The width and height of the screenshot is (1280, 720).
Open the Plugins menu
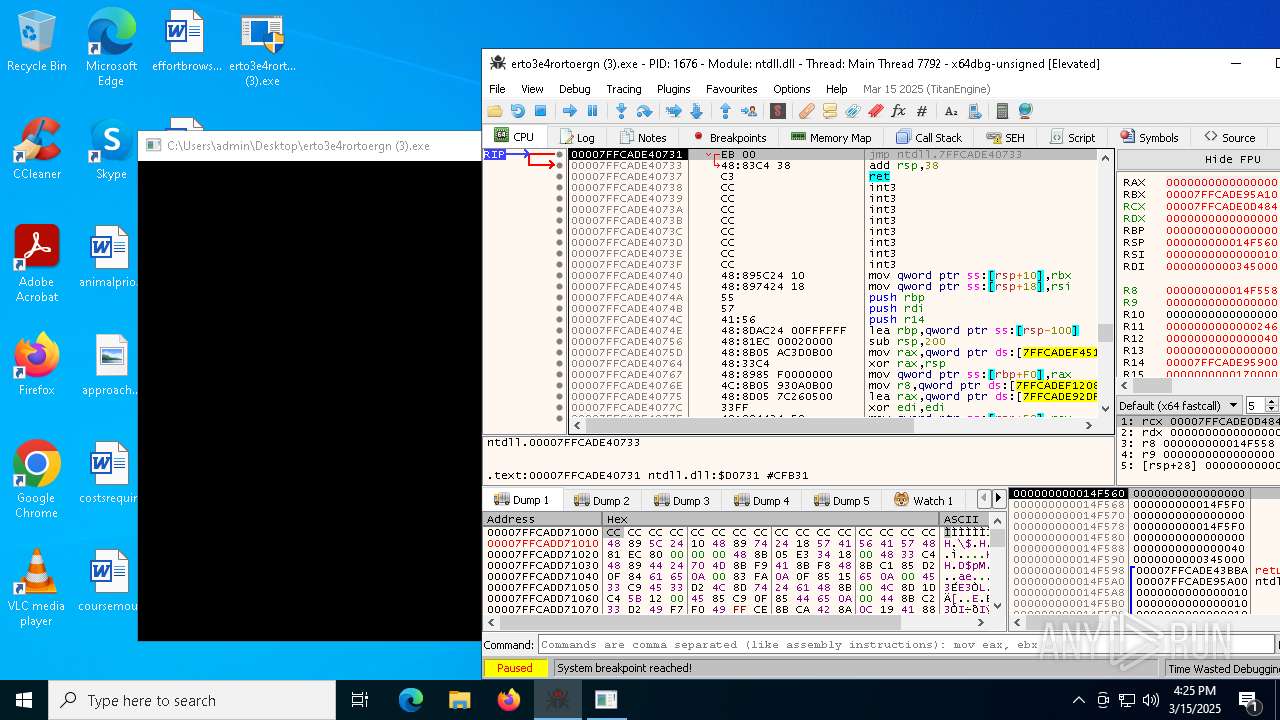(674, 89)
